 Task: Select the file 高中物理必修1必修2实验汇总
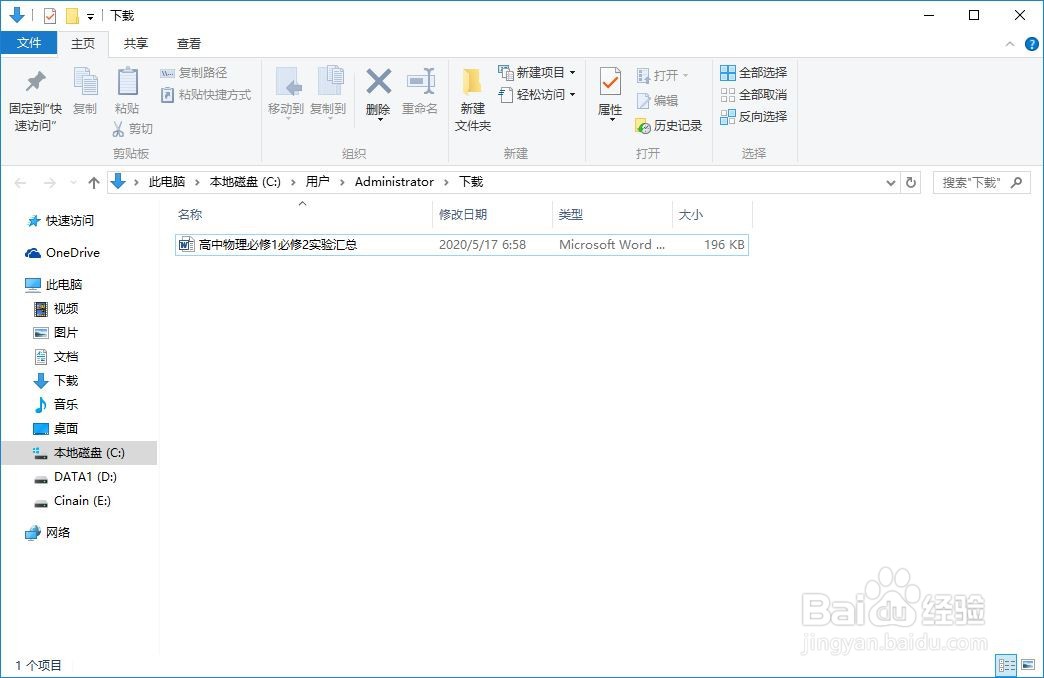click(462, 244)
